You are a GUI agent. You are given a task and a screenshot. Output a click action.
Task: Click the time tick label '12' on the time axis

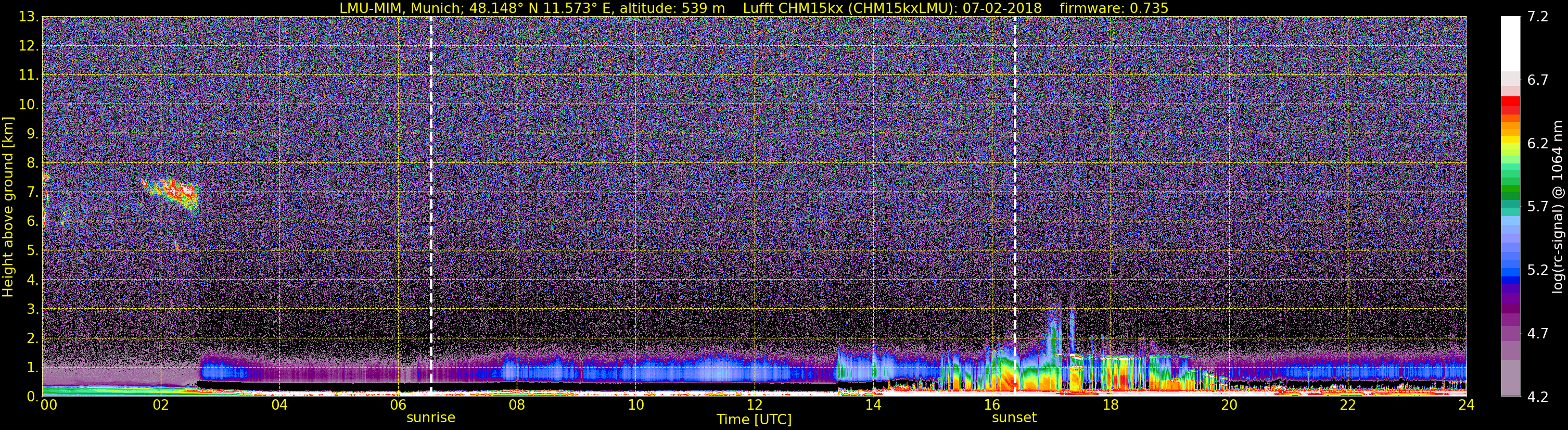coord(754,405)
